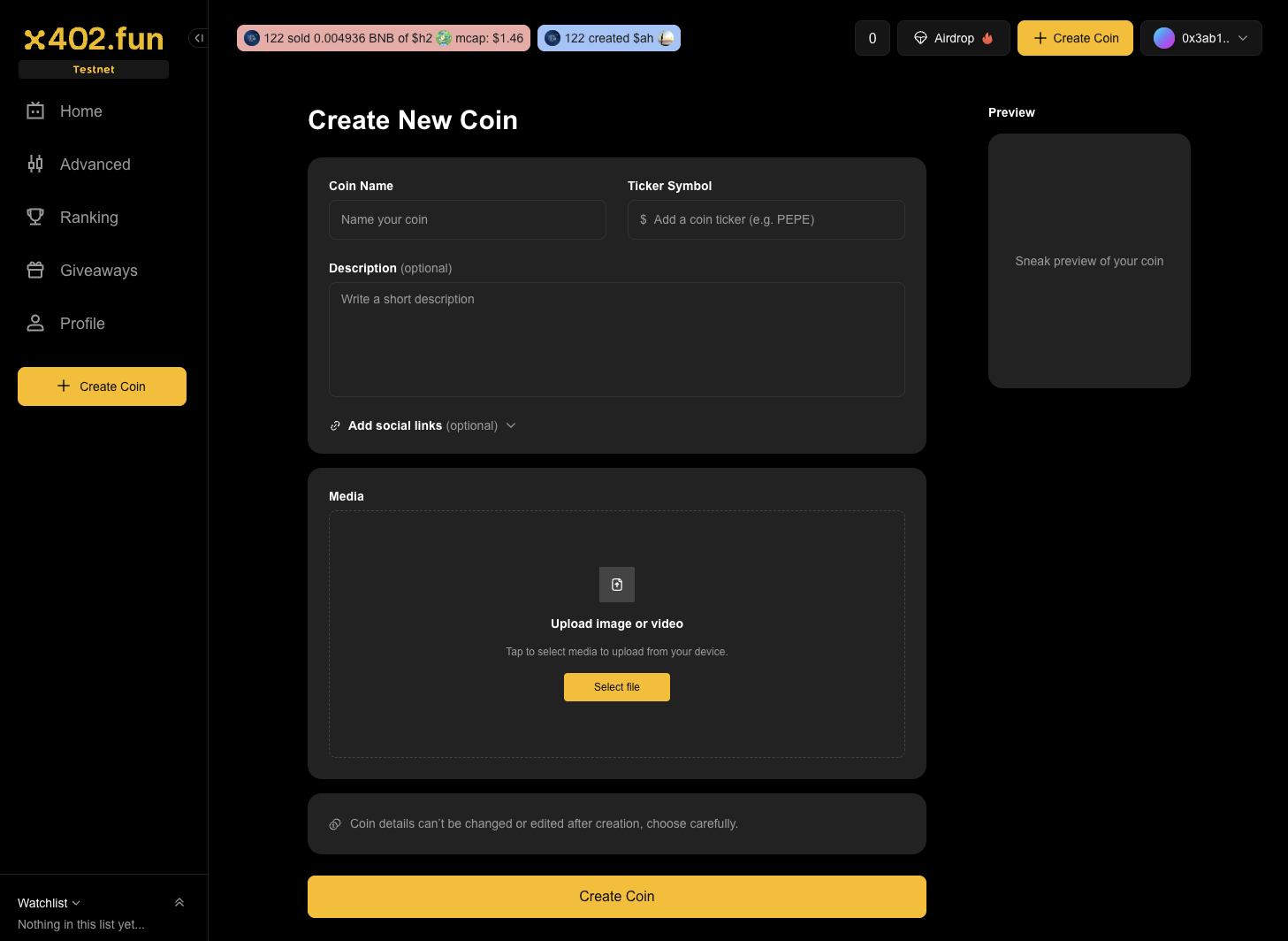Image resolution: width=1288 pixels, height=941 pixels.
Task: Open the Airdrop page
Action: coord(953,38)
